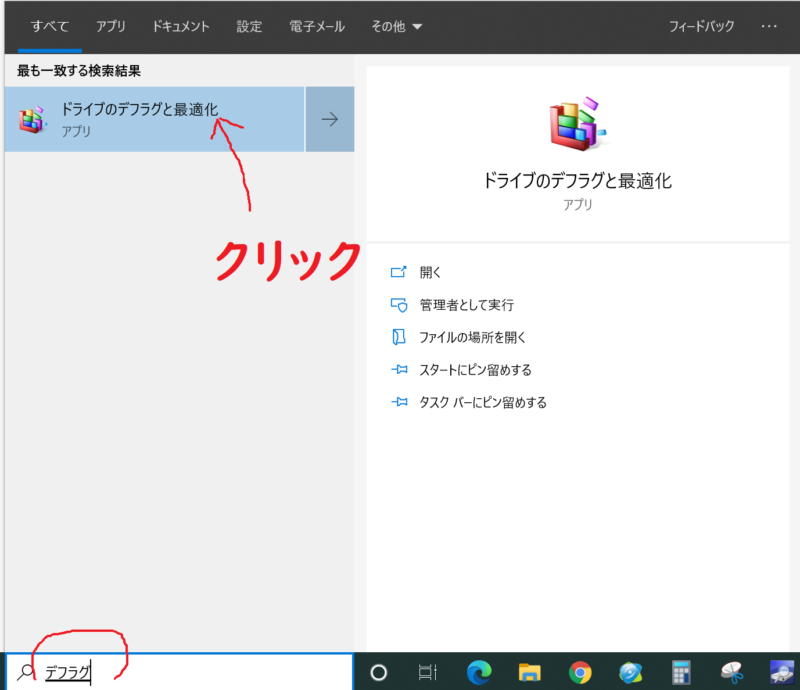Click the 最も一致する検索結果 heading
Image resolution: width=800 pixels, height=690 pixels.
point(79,70)
